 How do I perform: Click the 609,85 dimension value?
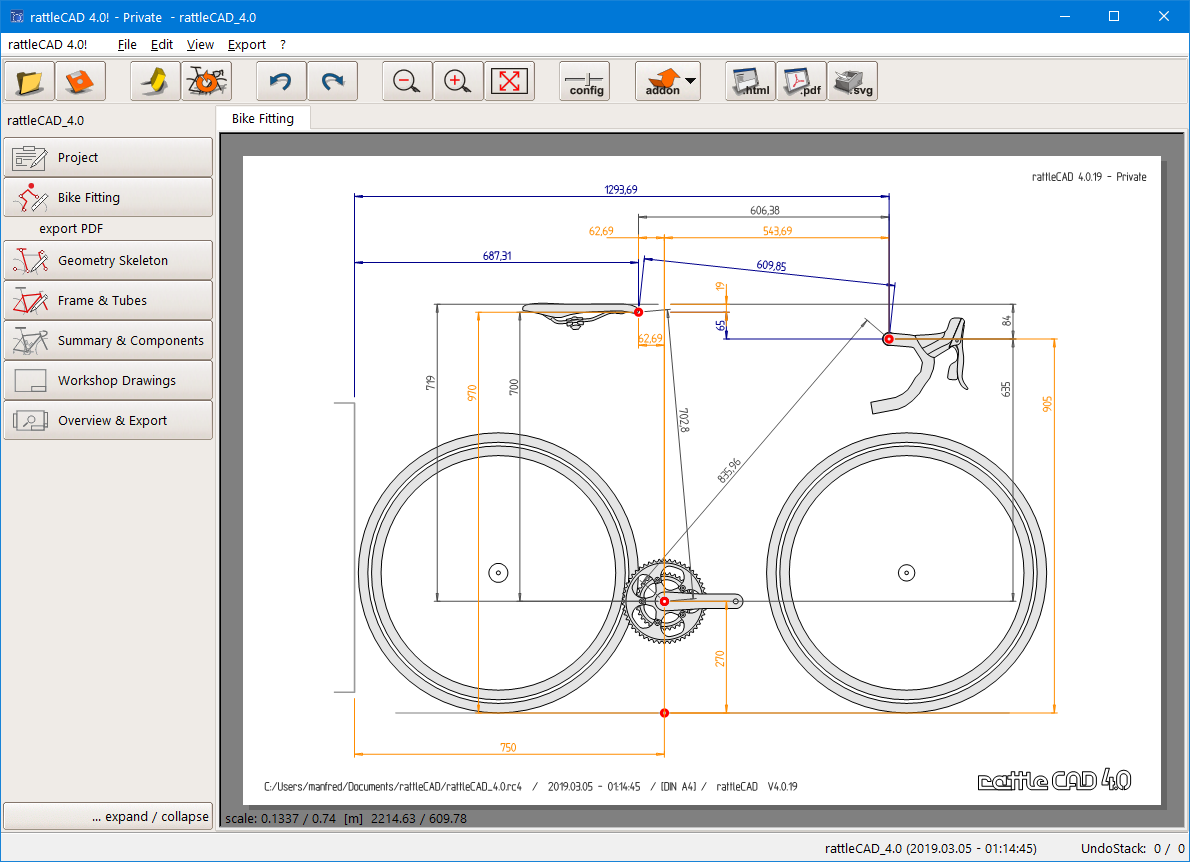point(771,265)
